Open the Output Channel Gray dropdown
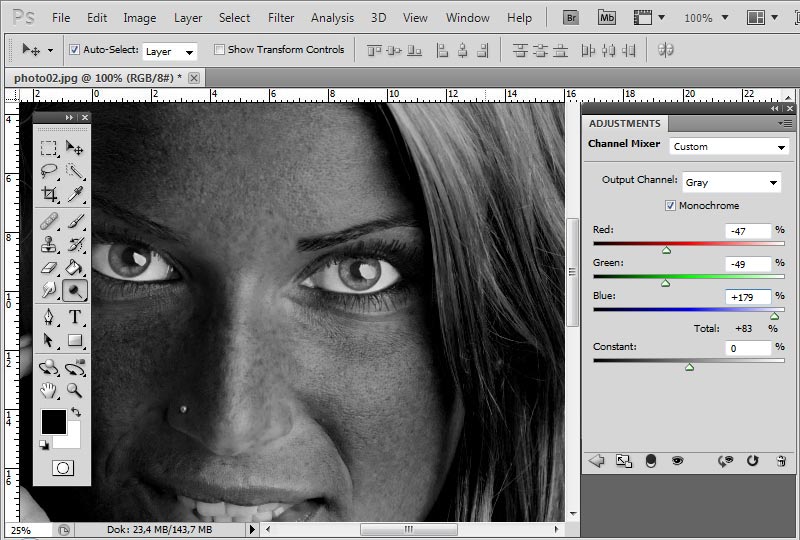This screenshot has width=800, height=540. 731,183
